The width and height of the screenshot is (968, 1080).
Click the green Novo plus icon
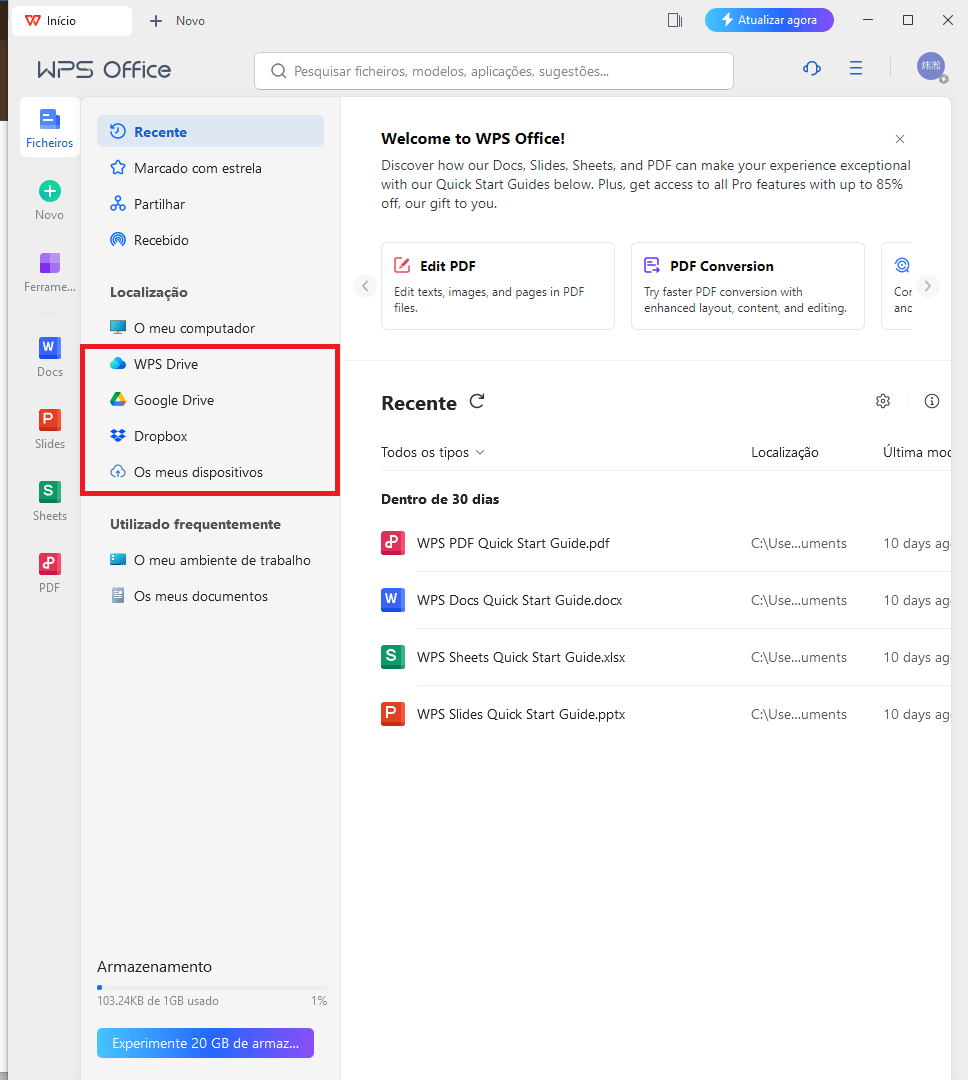pyautogui.click(x=50, y=191)
